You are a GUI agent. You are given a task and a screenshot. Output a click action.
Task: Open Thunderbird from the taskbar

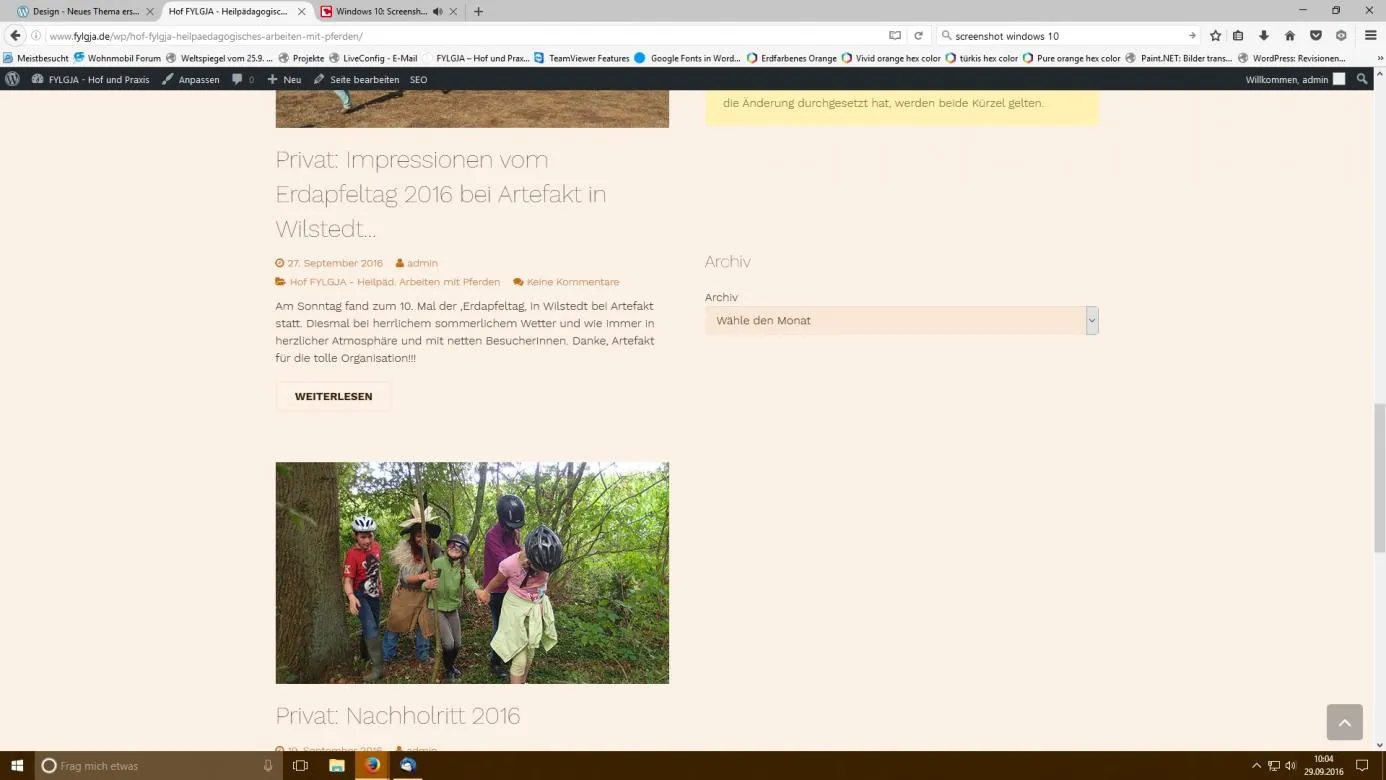(x=408, y=766)
